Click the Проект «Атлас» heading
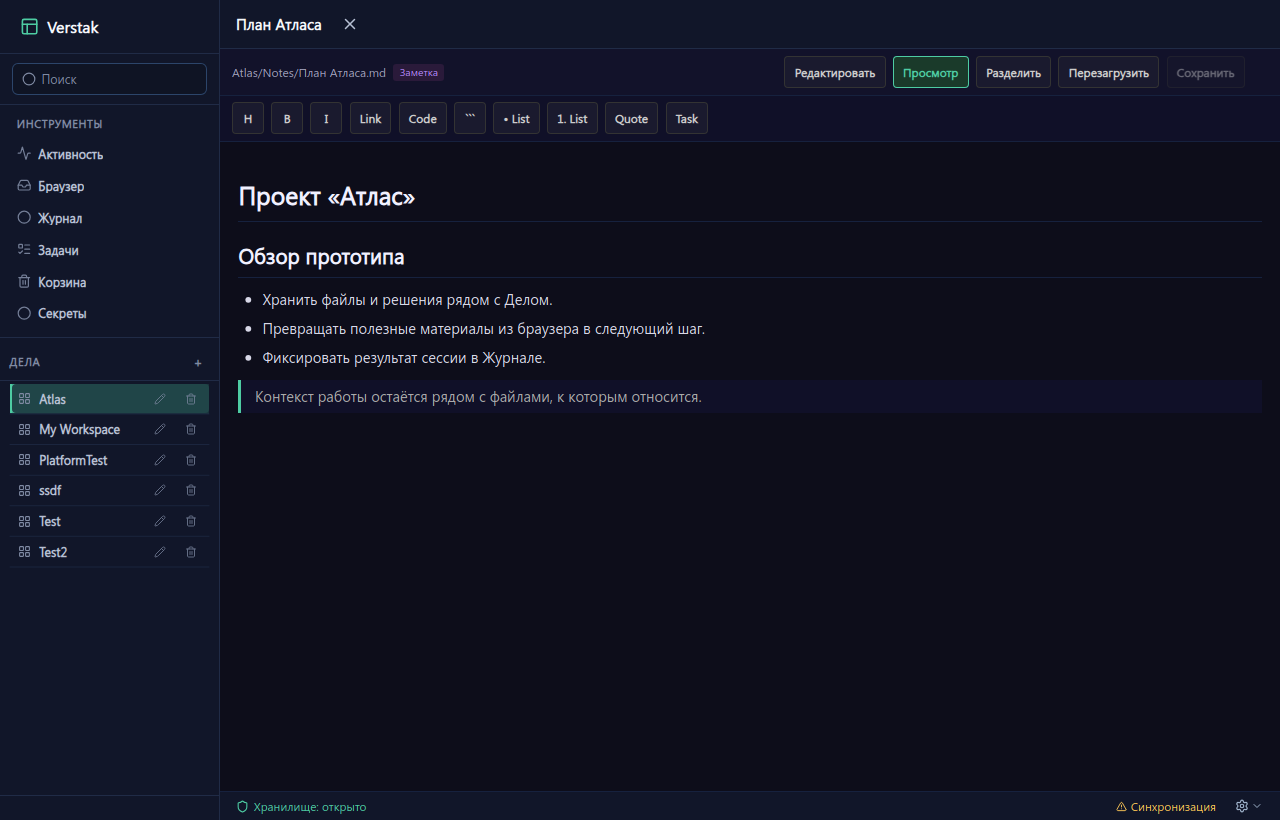The image size is (1280, 820). point(327,196)
